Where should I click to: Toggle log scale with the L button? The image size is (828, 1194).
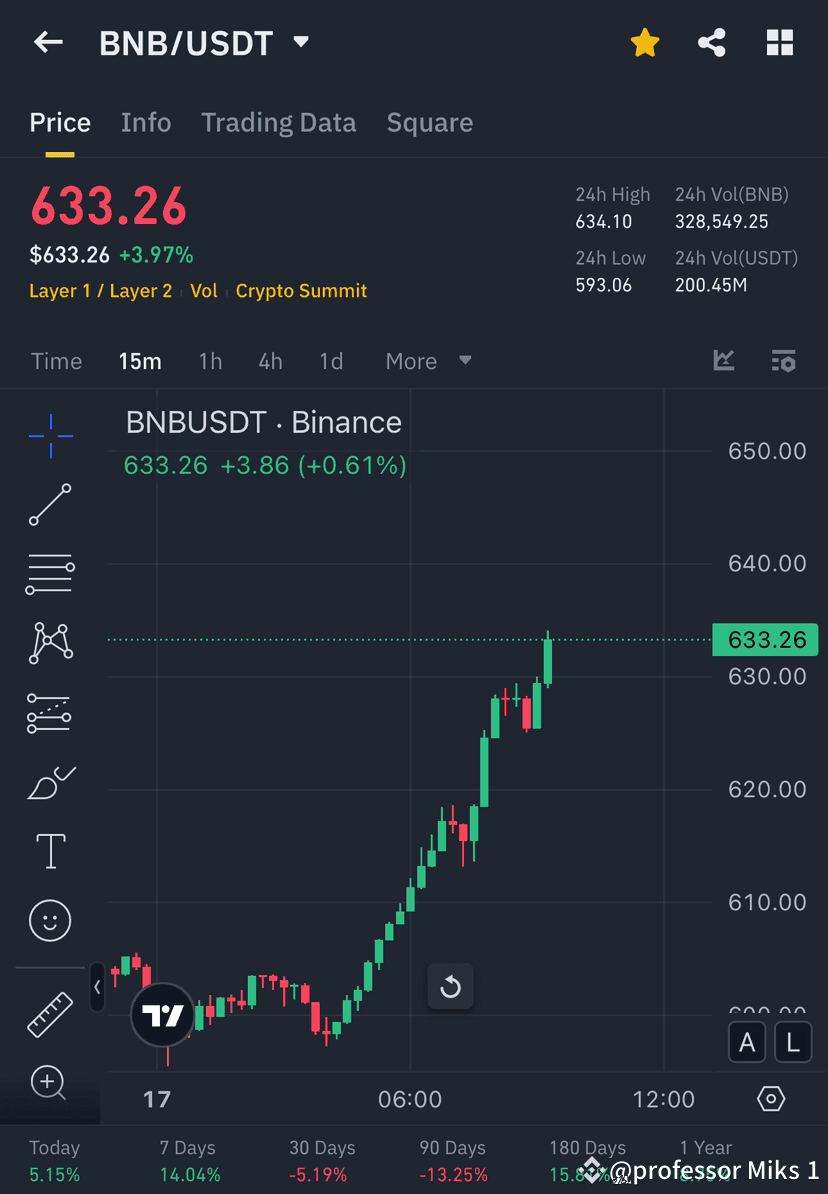[x=792, y=1042]
